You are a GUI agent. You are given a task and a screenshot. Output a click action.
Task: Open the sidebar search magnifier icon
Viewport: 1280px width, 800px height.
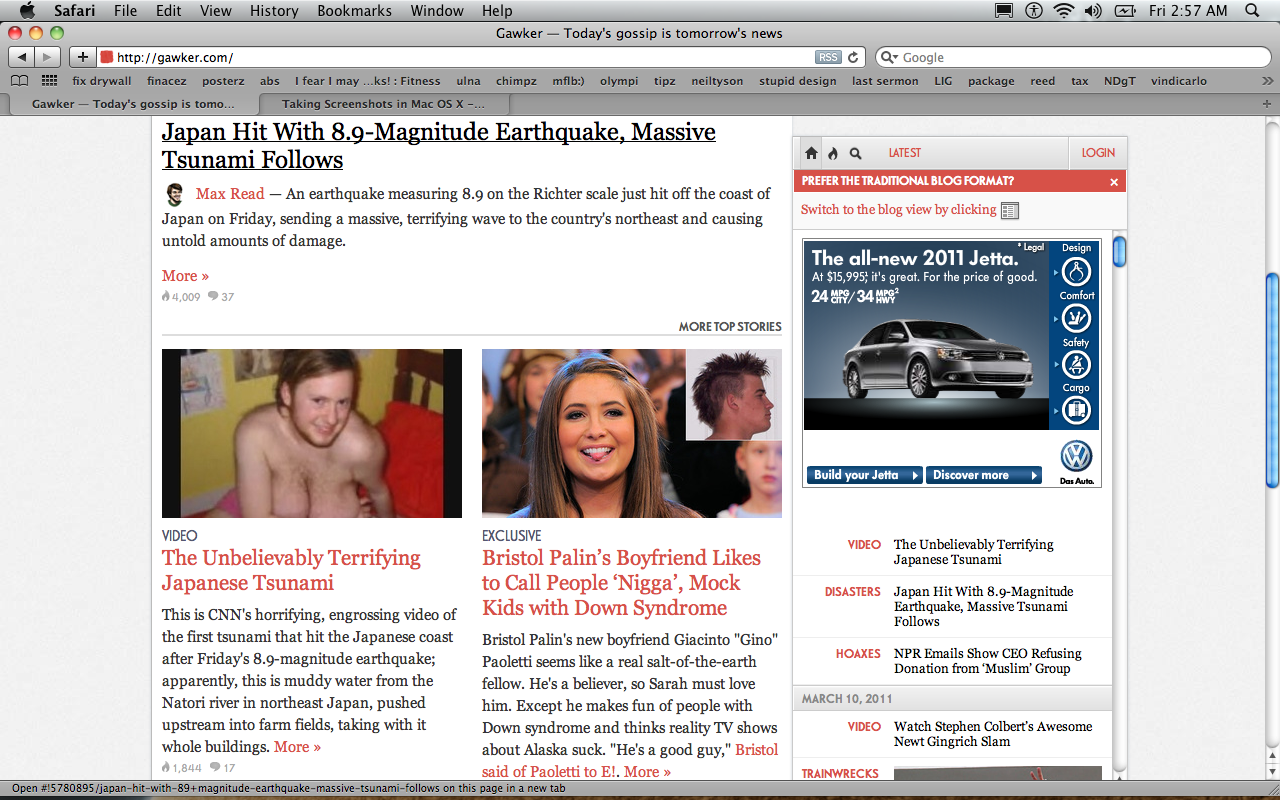[855, 153]
